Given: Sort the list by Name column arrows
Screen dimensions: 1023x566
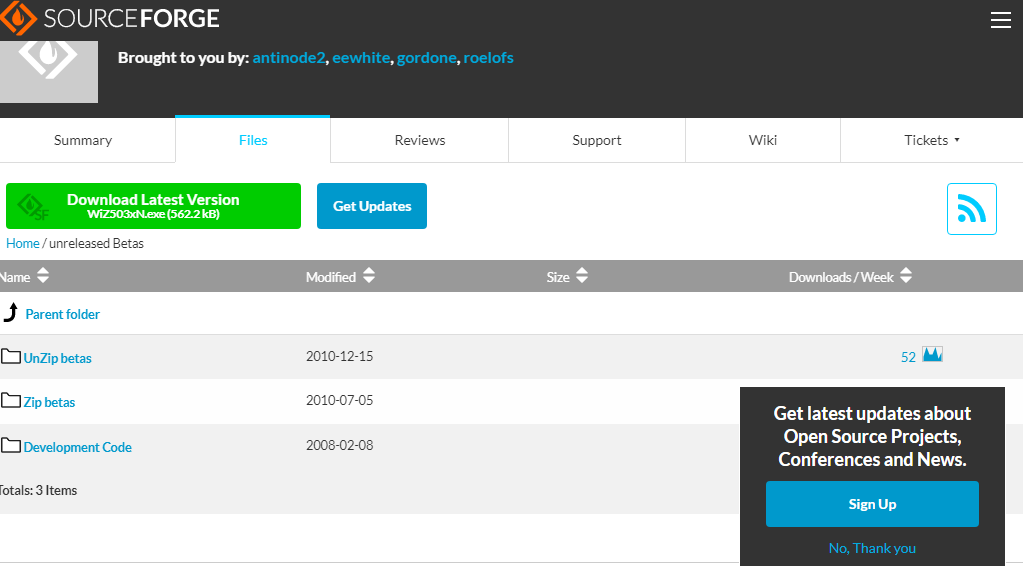Looking at the screenshot, I should point(43,276).
